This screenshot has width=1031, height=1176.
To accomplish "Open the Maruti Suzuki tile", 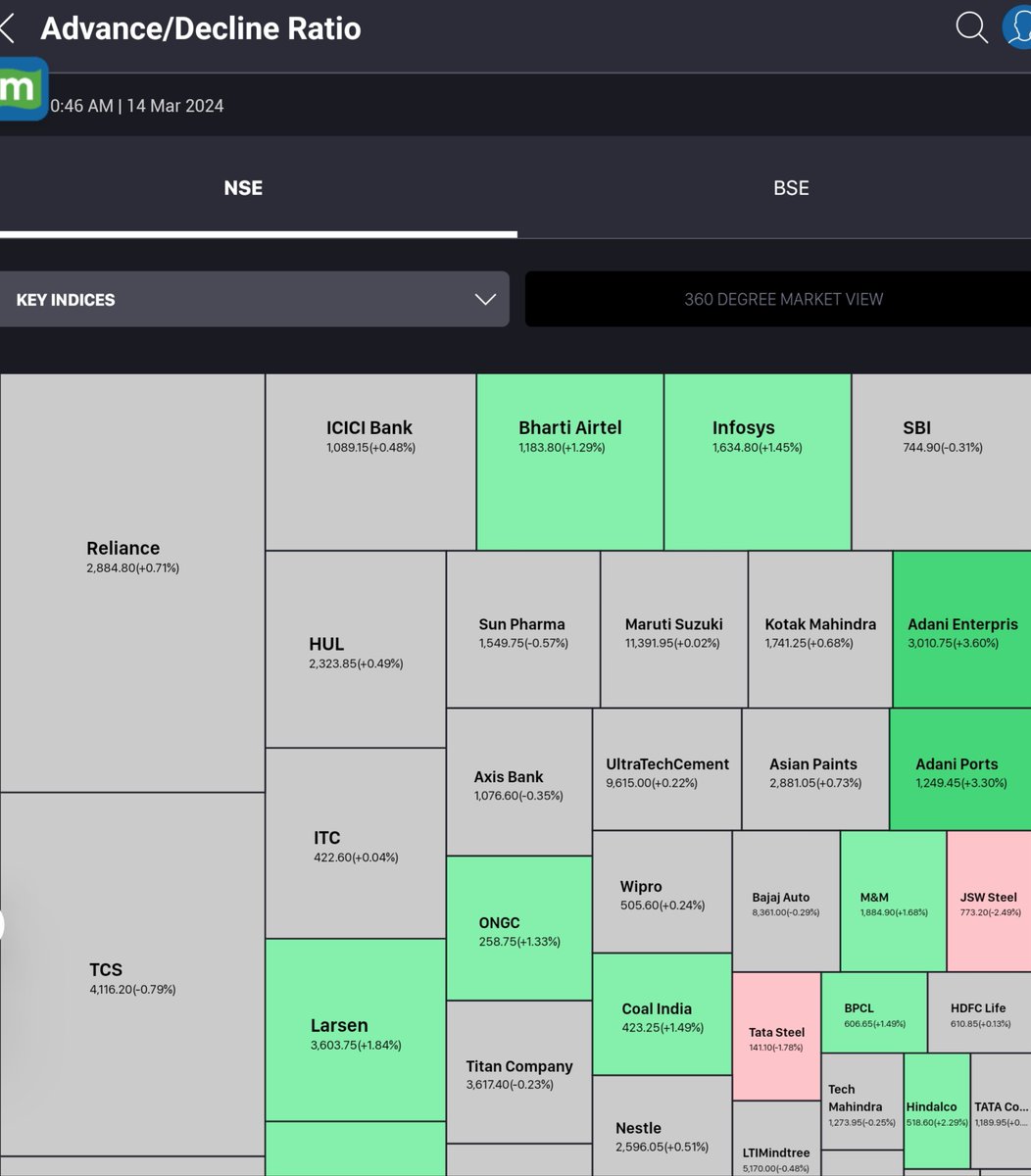I will 674,629.
